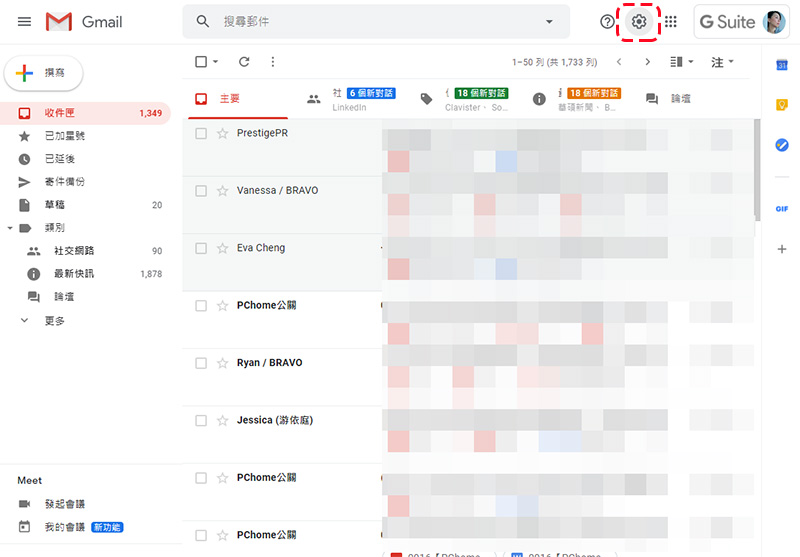Viewport: 800px width, 557px height.
Task: Go to next page of emails
Action: click(647, 62)
